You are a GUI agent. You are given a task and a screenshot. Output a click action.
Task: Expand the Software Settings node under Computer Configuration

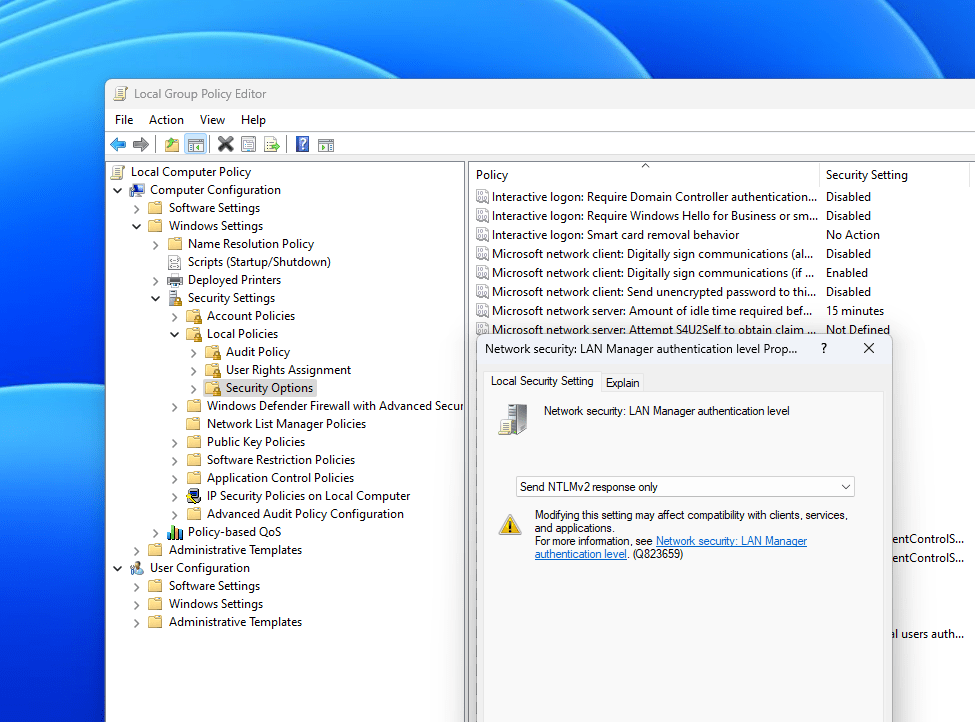(137, 208)
